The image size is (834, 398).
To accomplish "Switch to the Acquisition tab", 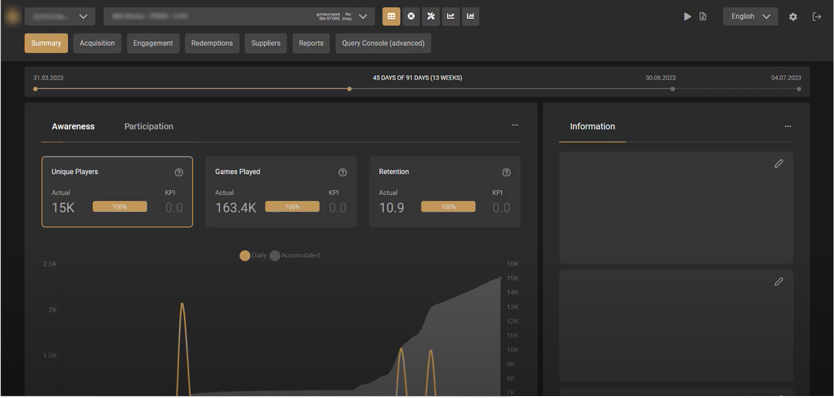I will pyautogui.click(x=97, y=43).
